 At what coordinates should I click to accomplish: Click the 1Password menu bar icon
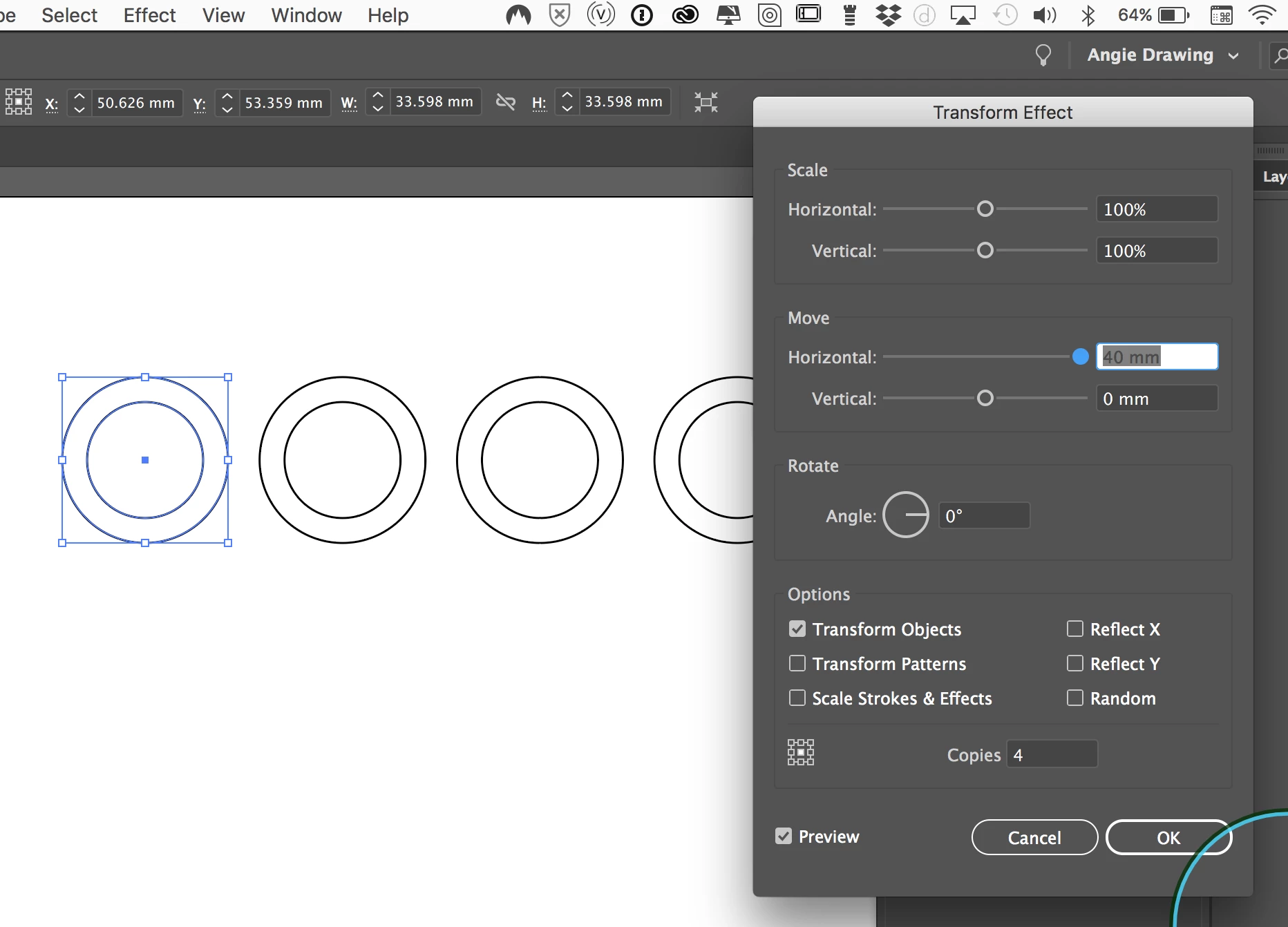[x=642, y=15]
